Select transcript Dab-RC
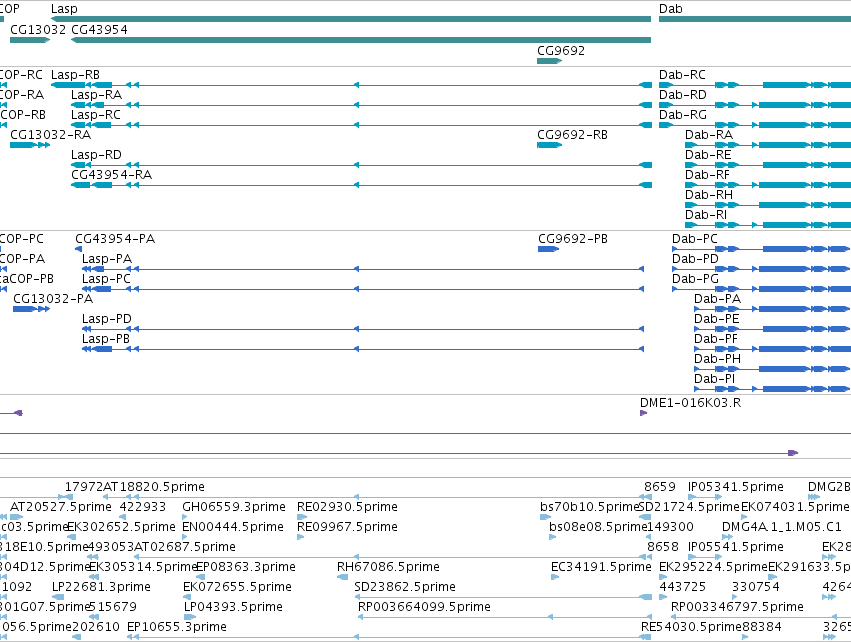The width and height of the screenshot is (851, 642). click(x=683, y=74)
